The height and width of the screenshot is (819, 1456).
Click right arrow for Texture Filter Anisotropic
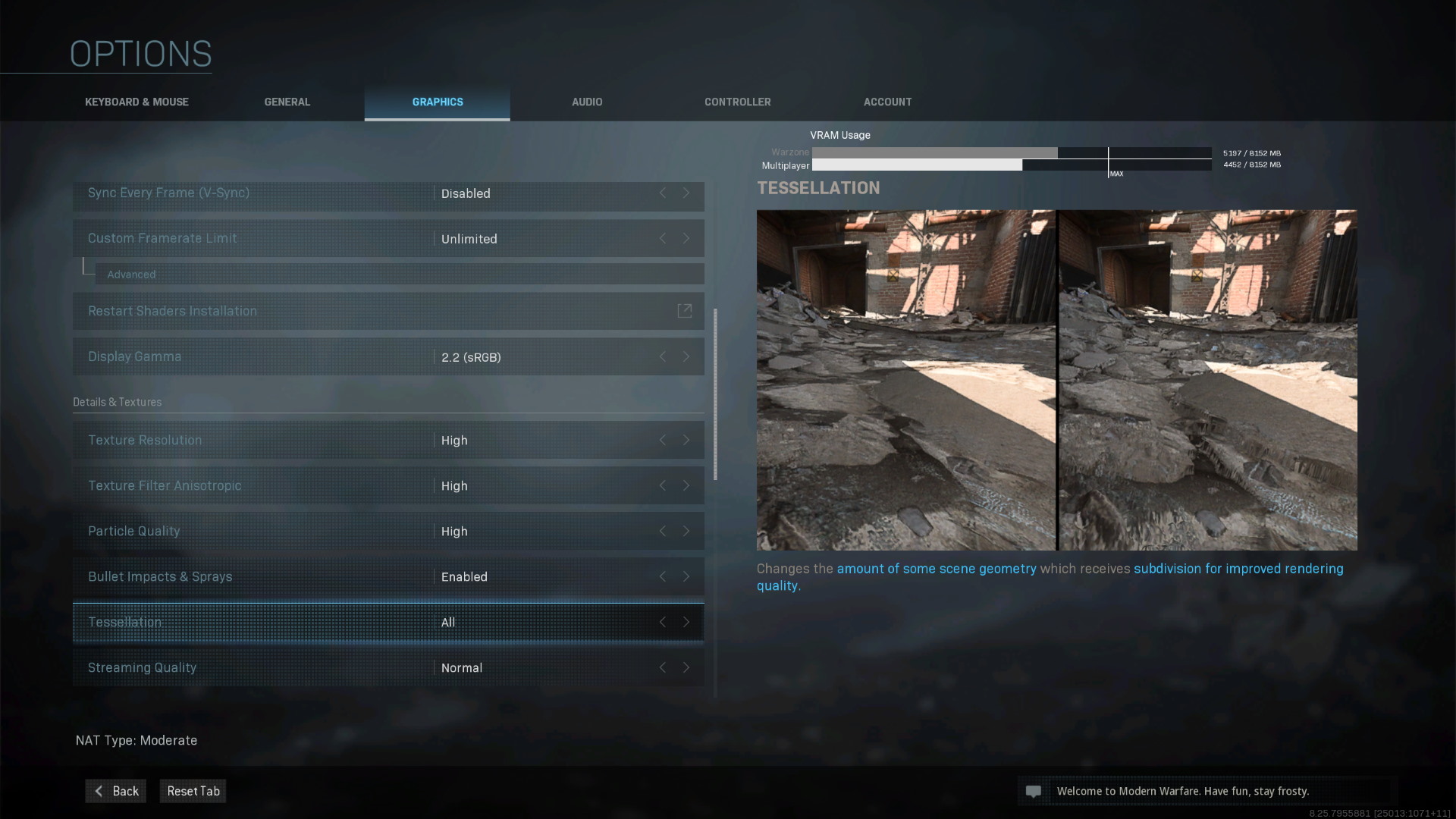pos(686,485)
